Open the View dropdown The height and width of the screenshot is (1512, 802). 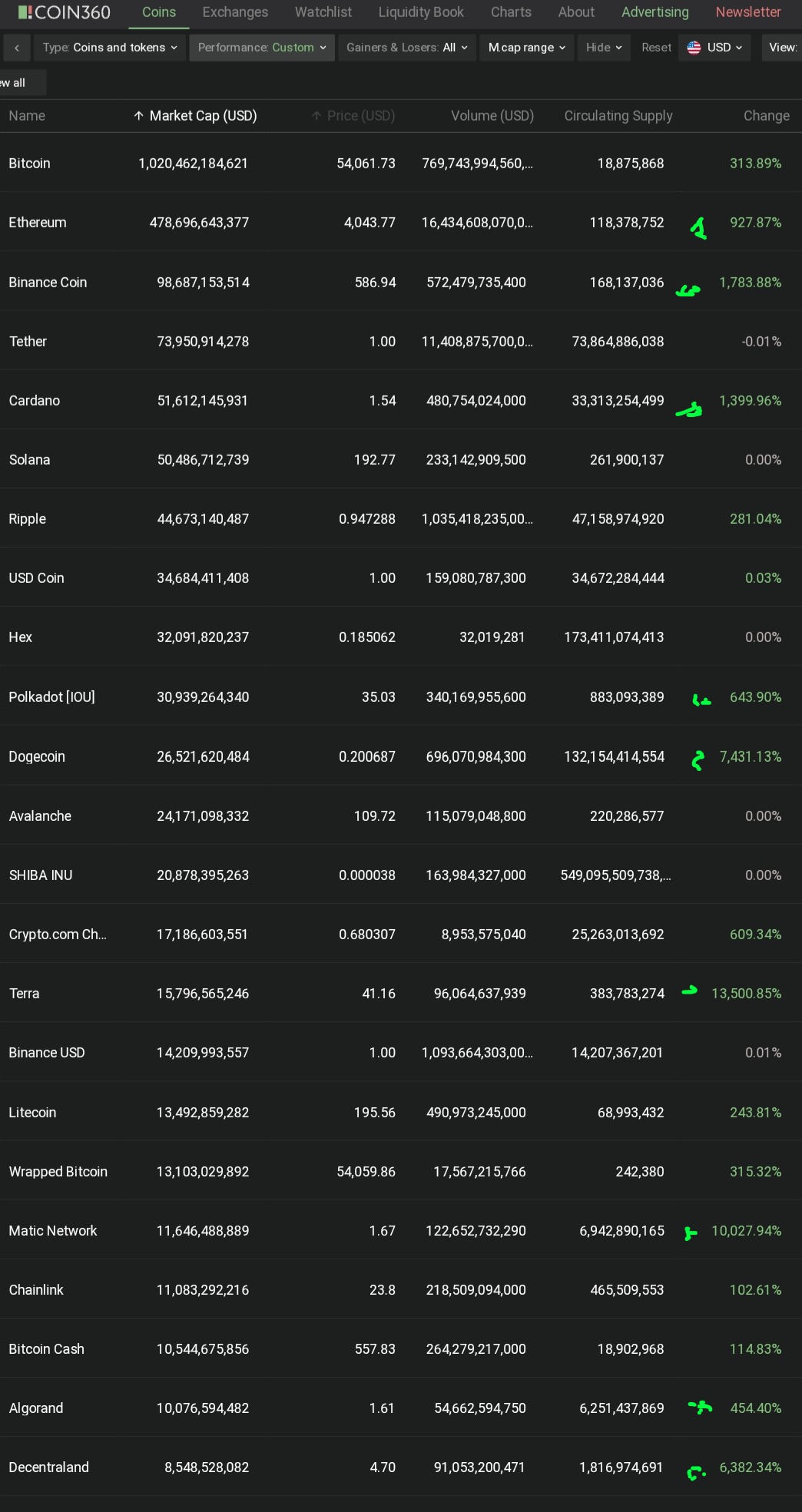782,48
